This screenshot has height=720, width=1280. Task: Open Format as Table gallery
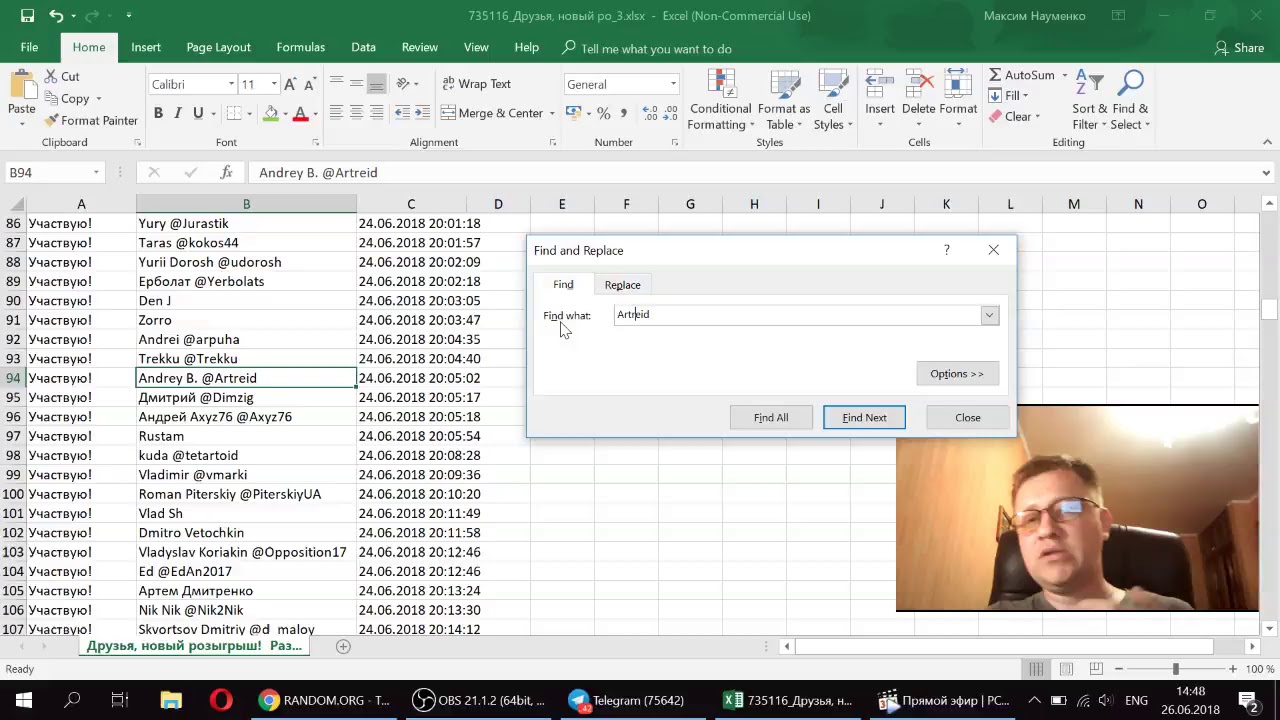point(784,99)
